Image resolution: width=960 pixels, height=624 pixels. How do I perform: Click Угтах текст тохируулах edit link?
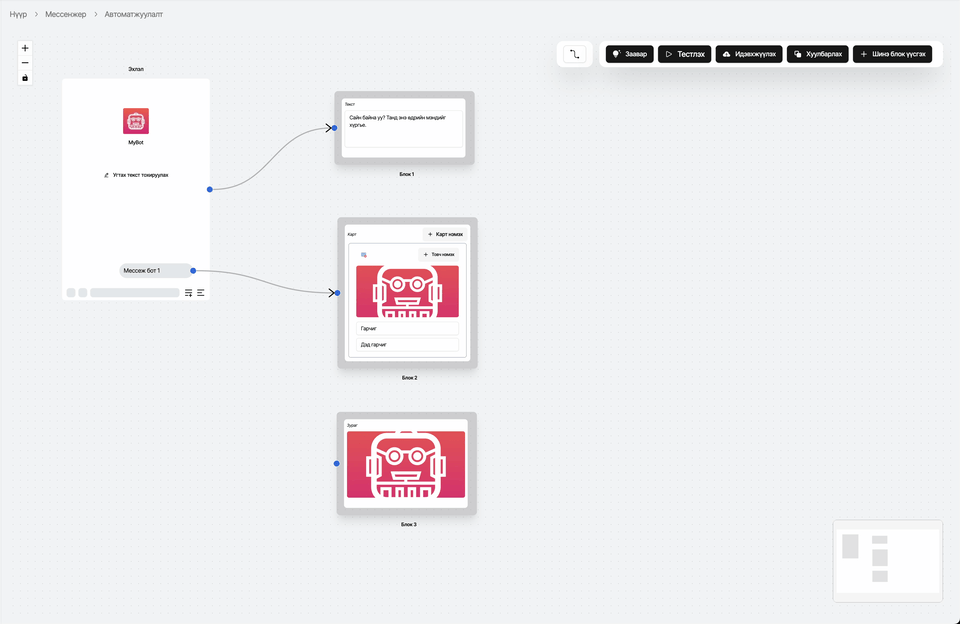pyautogui.click(x=136, y=175)
